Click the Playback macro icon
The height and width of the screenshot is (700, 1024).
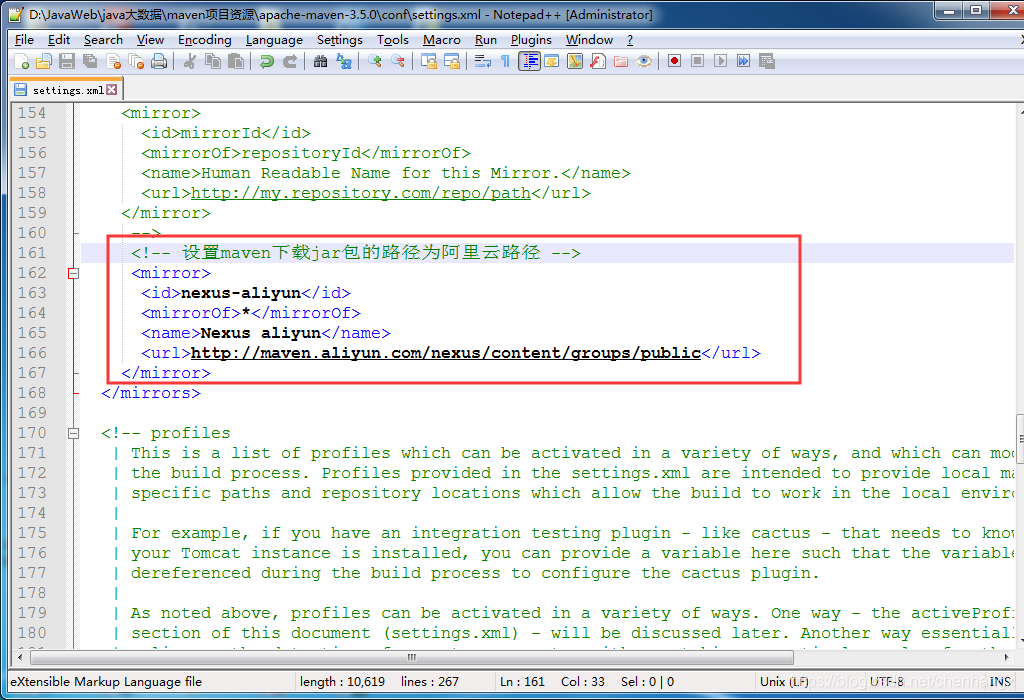click(720, 61)
